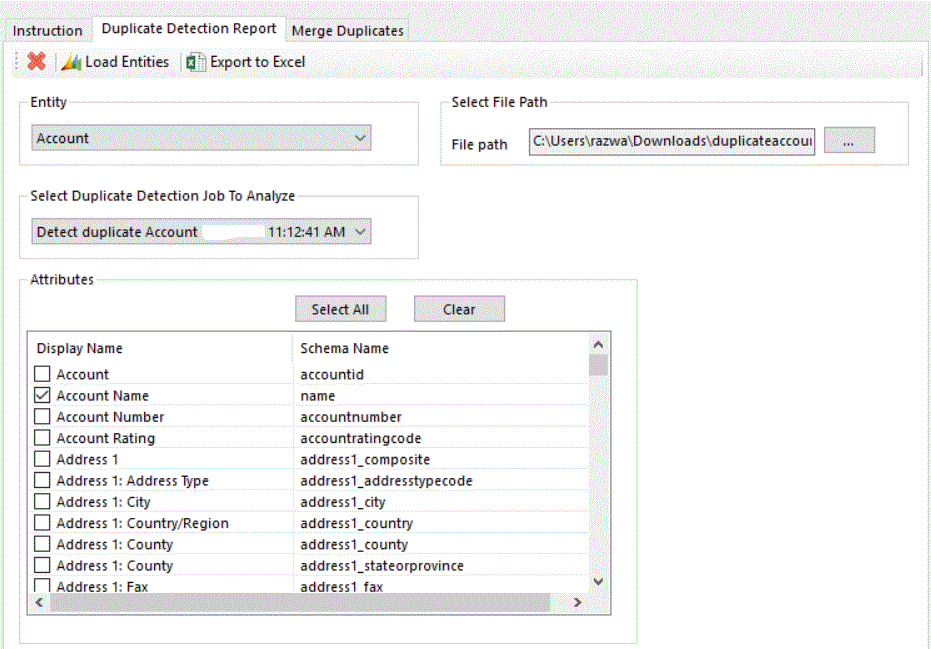Select the Duplicate Detection Report tab
Screen dimensions: 931x649
[x=189, y=29]
